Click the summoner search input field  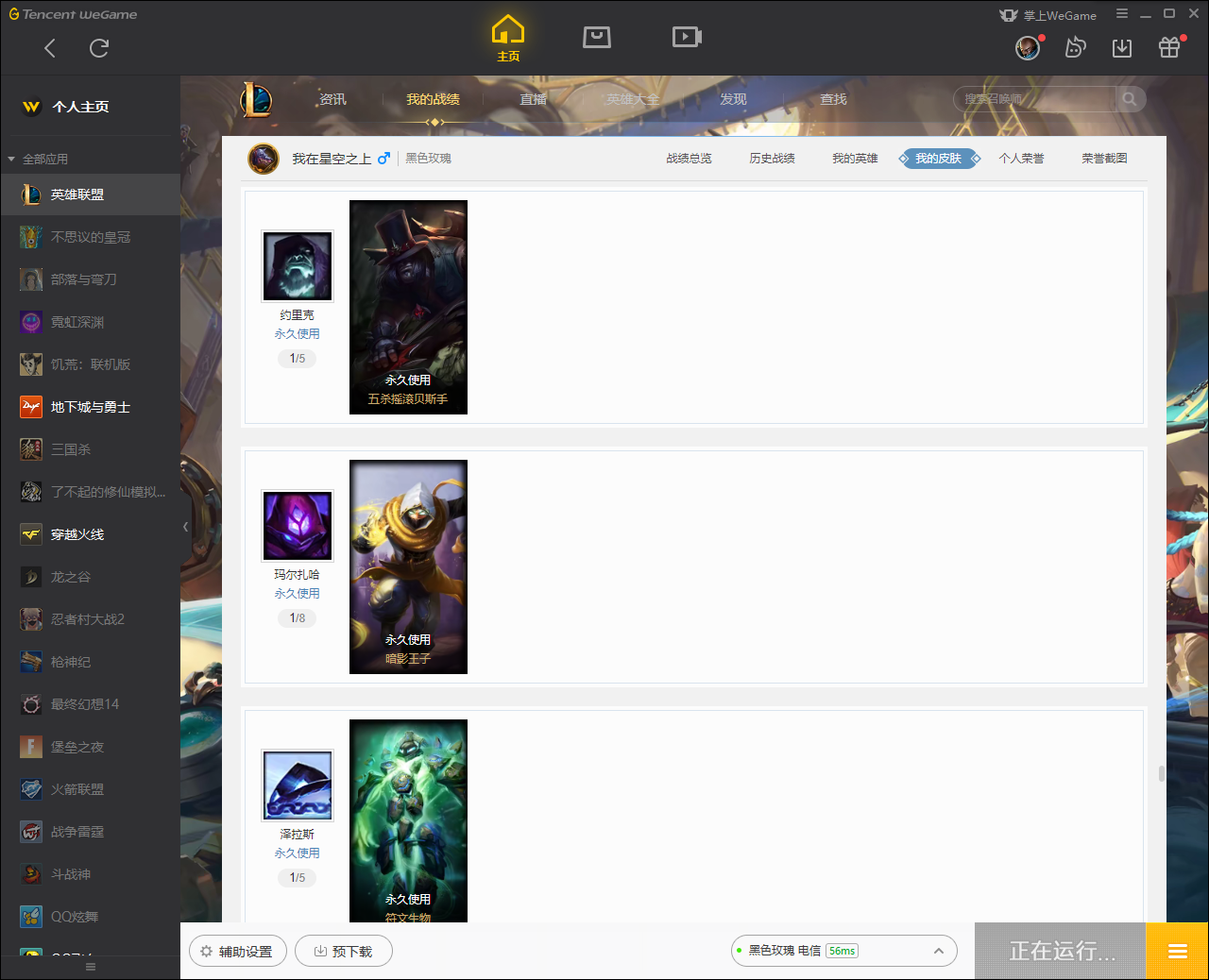[x=1035, y=99]
